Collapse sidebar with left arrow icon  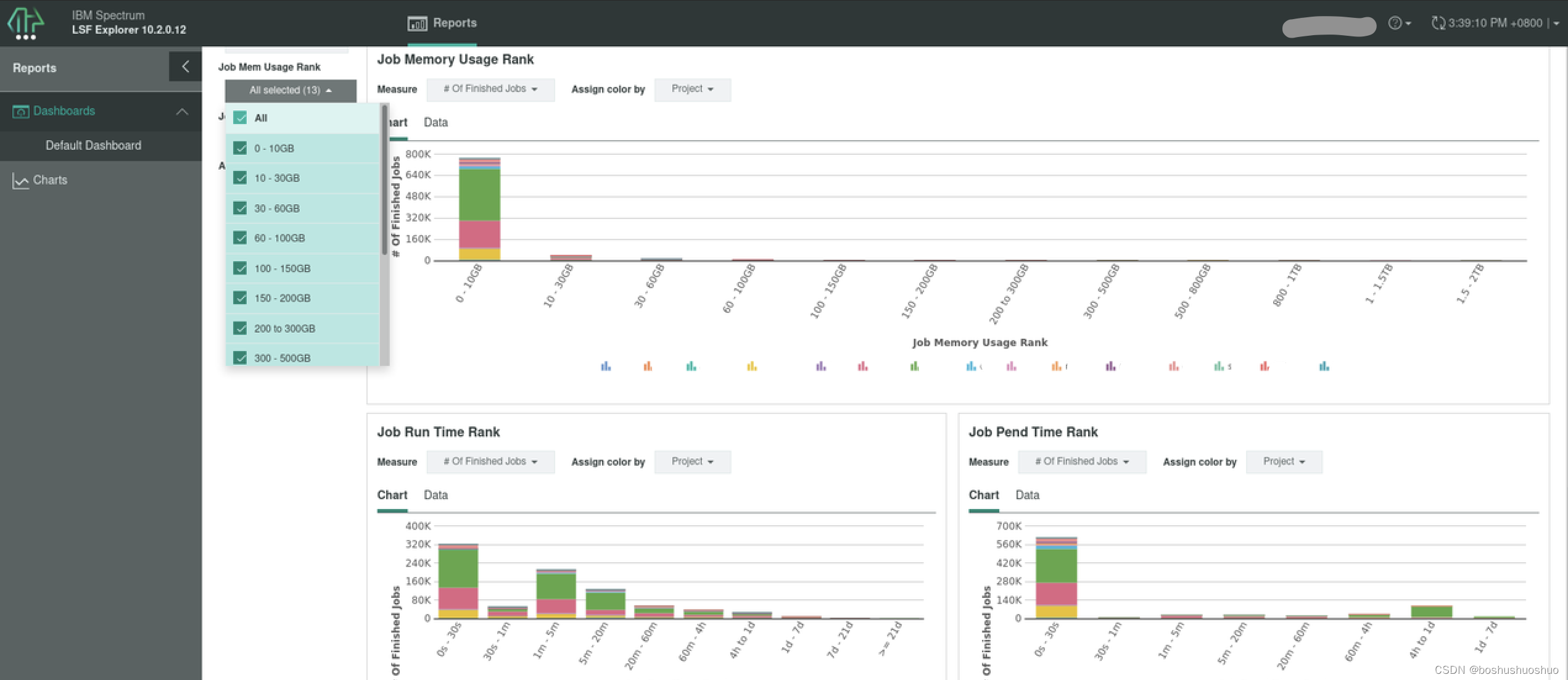tap(185, 67)
